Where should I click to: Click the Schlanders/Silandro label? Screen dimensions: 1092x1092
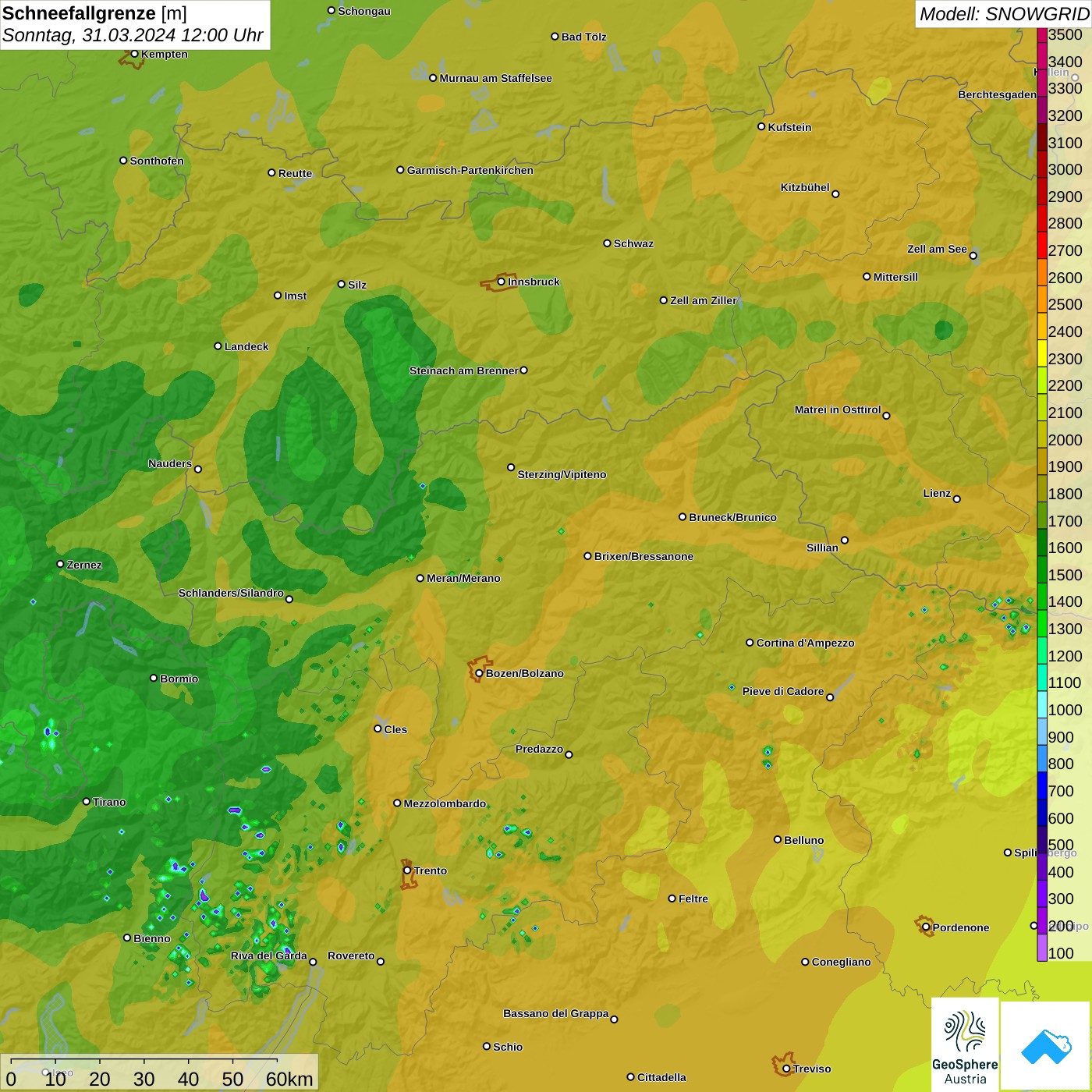[231, 593]
